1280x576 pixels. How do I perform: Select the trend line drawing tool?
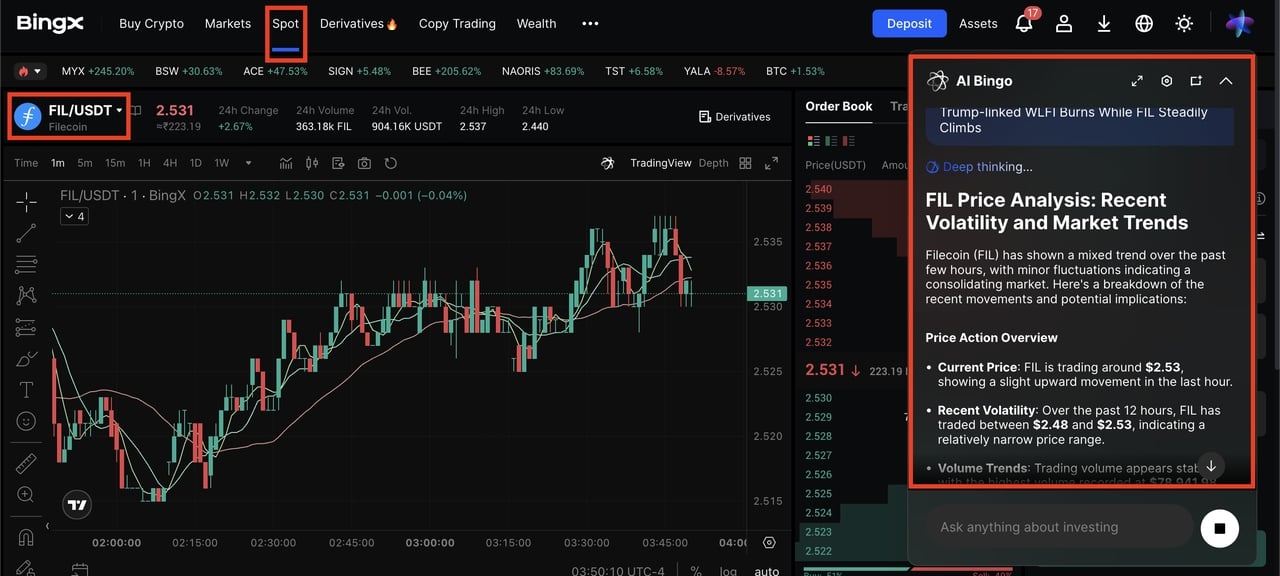[26, 233]
